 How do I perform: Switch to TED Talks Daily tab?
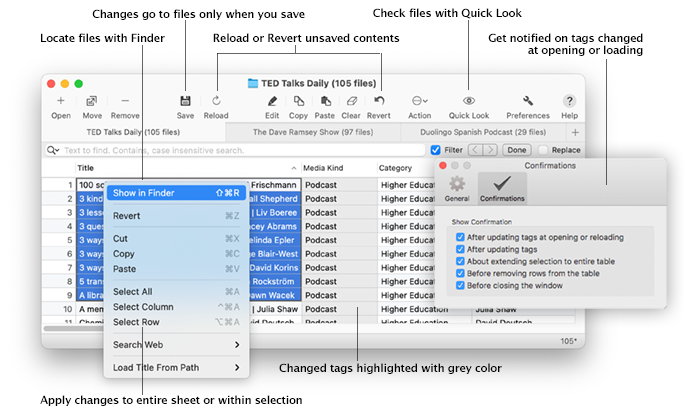tap(133, 132)
